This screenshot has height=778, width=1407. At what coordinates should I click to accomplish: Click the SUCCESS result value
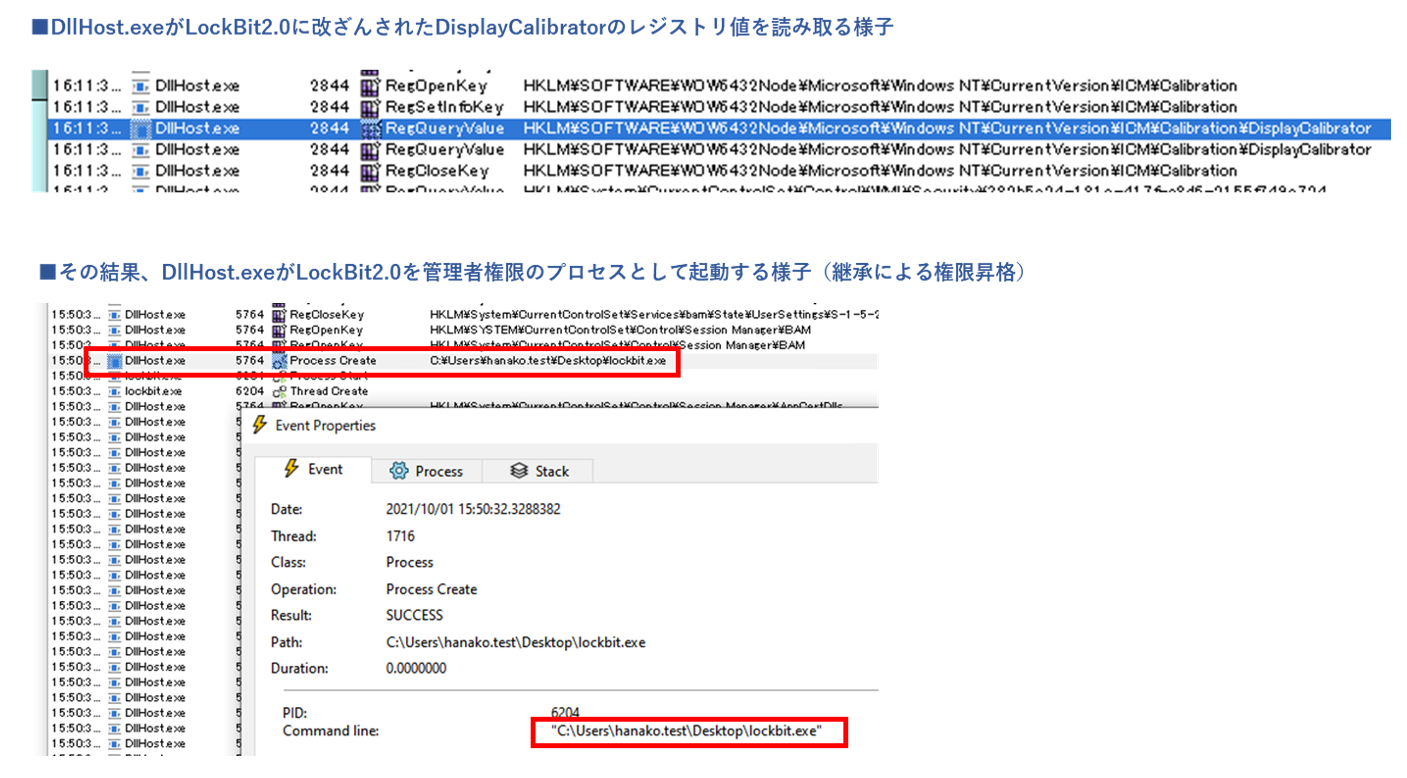414,615
